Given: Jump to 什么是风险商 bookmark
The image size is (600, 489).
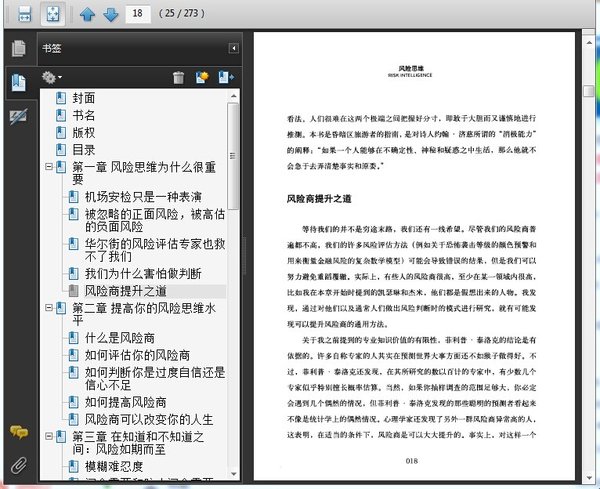Looking at the screenshot, I should [x=118, y=337].
